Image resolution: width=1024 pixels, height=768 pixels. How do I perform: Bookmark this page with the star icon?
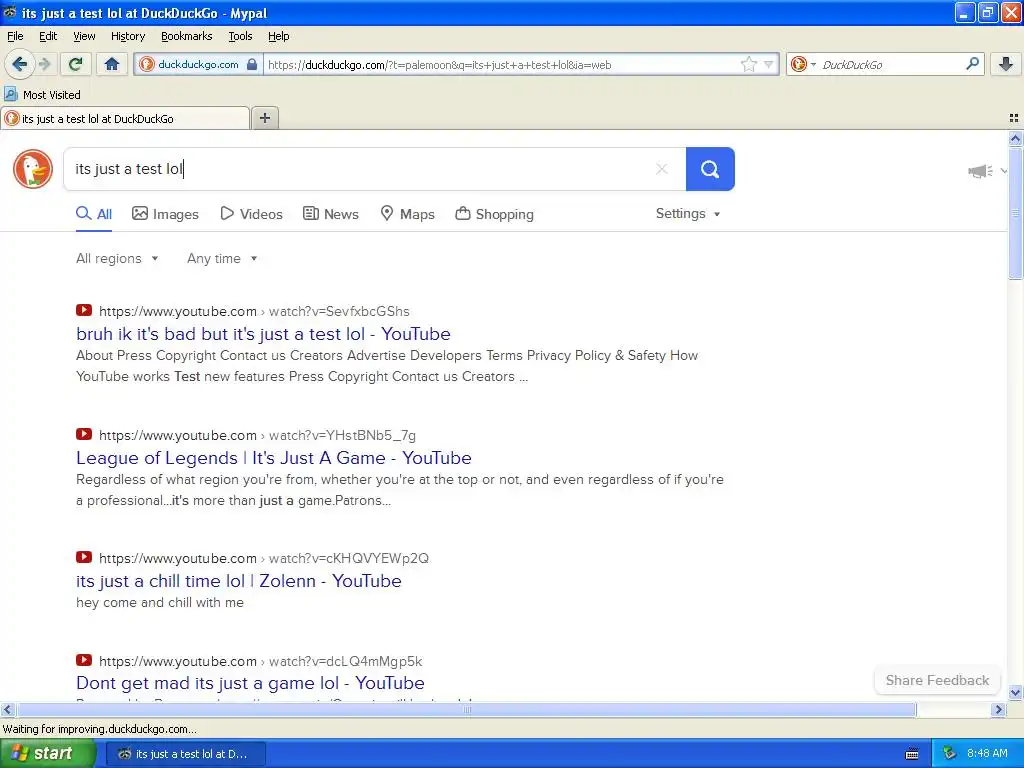[748, 64]
